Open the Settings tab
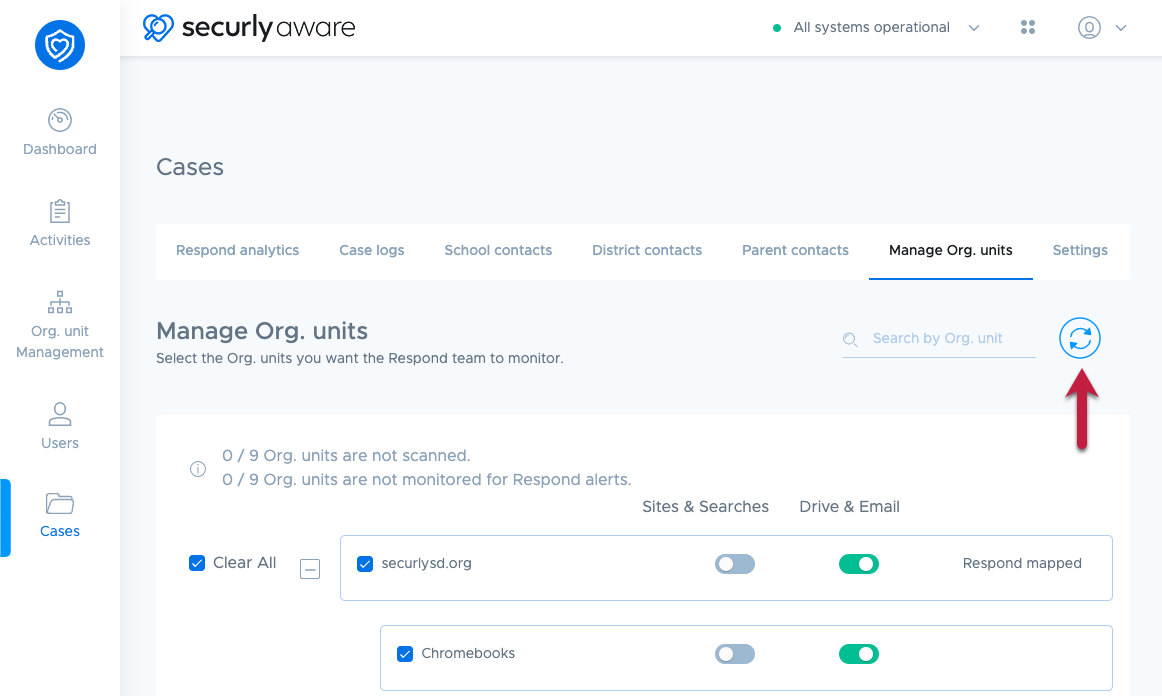 pyautogui.click(x=1080, y=251)
